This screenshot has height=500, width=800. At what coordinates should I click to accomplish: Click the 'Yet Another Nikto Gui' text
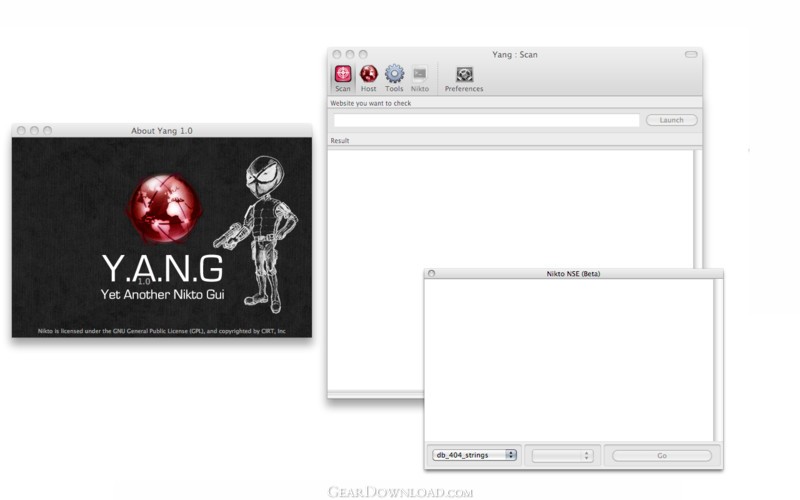coord(162,294)
